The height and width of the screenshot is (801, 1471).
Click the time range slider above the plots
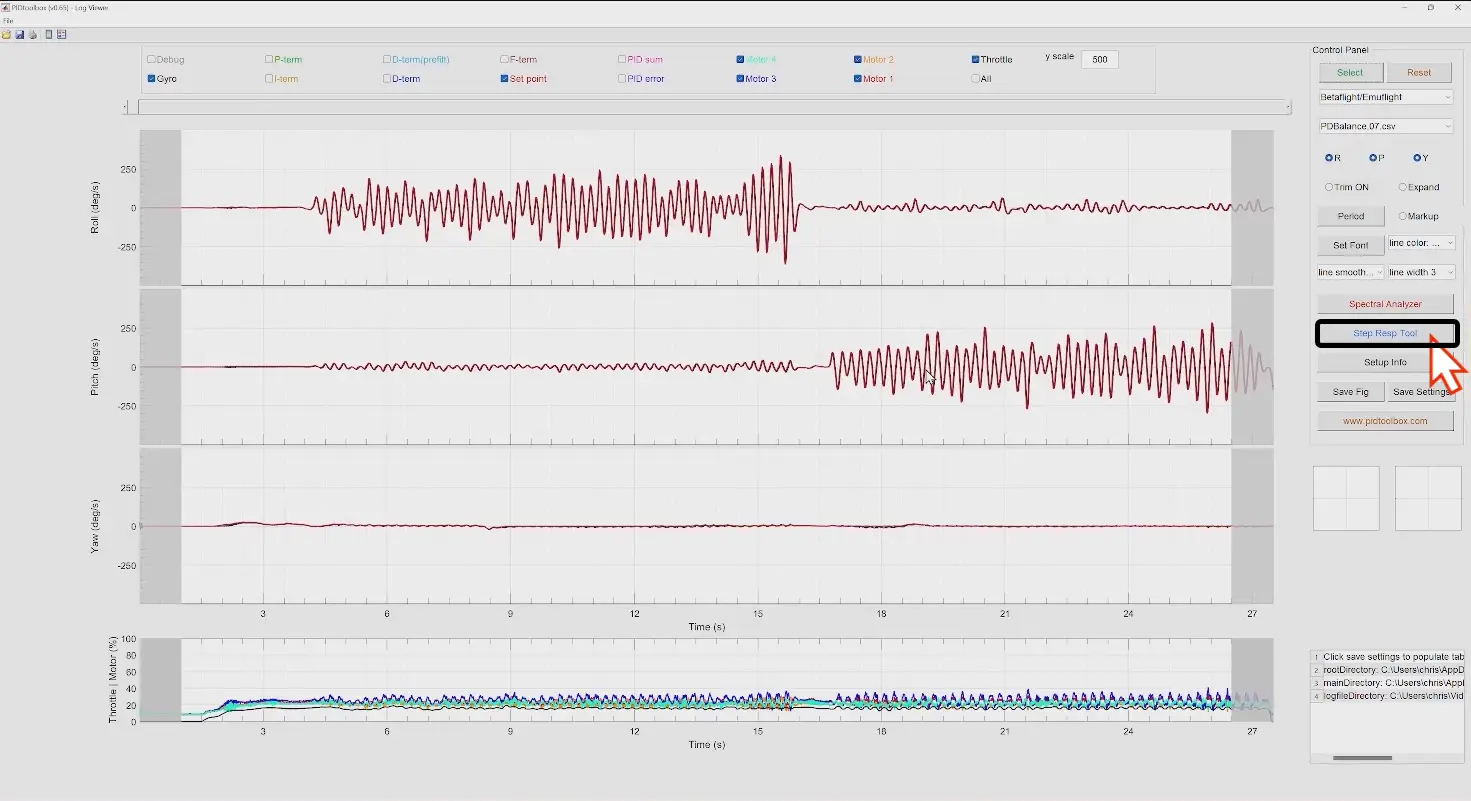click(x=708, y=107)
